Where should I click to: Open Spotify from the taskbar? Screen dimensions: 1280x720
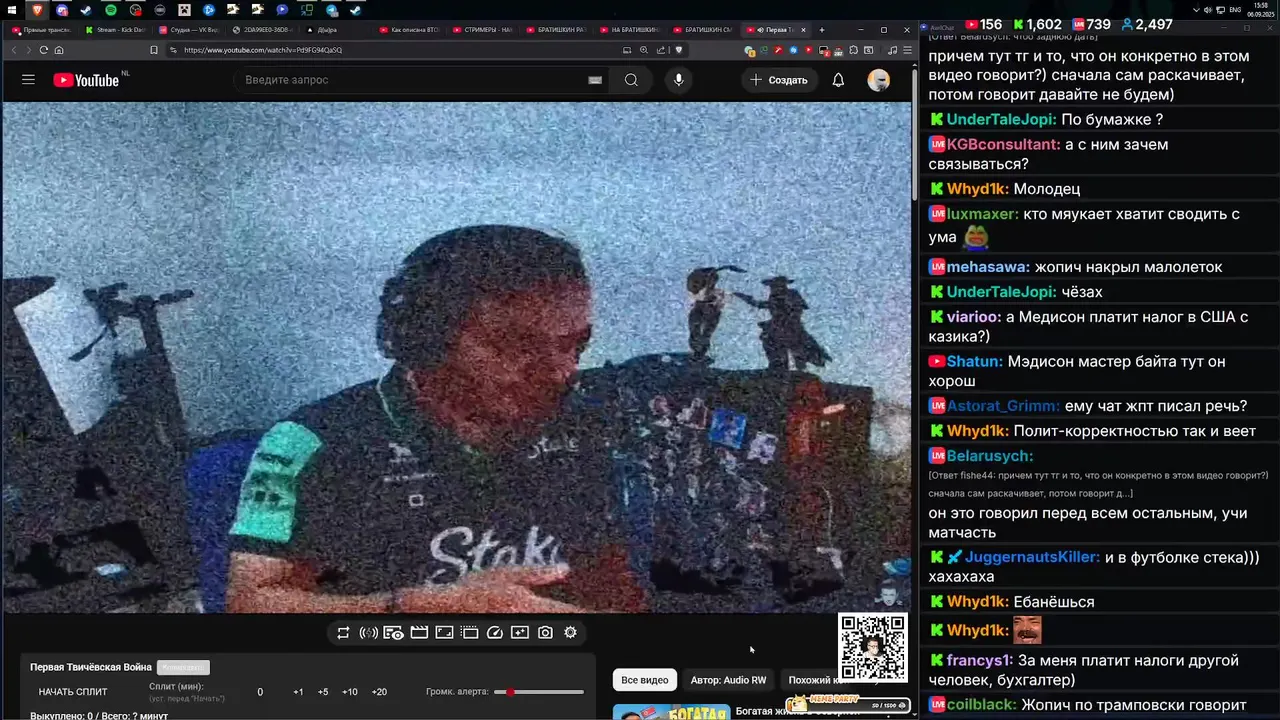pos(111,10)
